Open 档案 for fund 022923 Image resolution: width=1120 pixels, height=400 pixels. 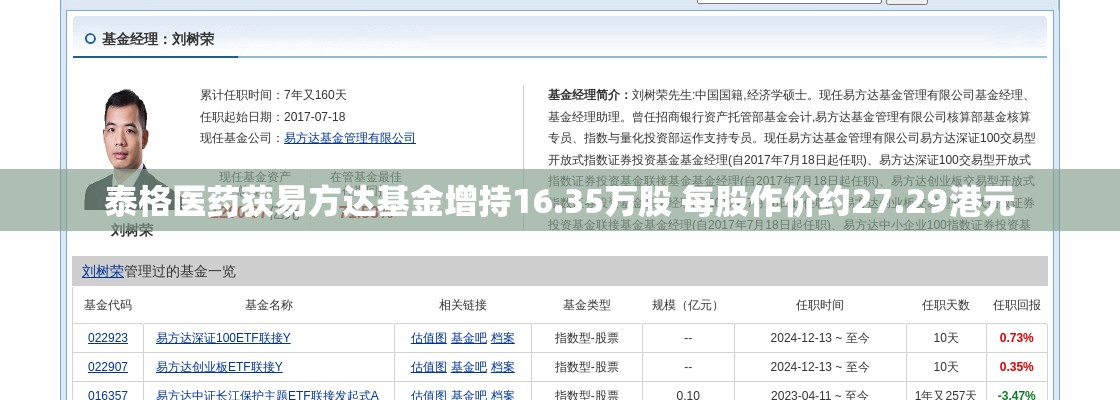click(x=503, y=338)
